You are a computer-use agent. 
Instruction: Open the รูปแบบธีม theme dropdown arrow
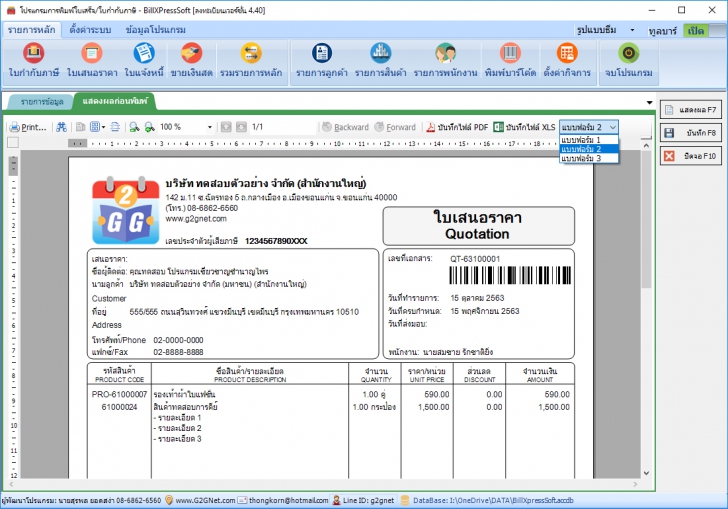click(632, 30)
